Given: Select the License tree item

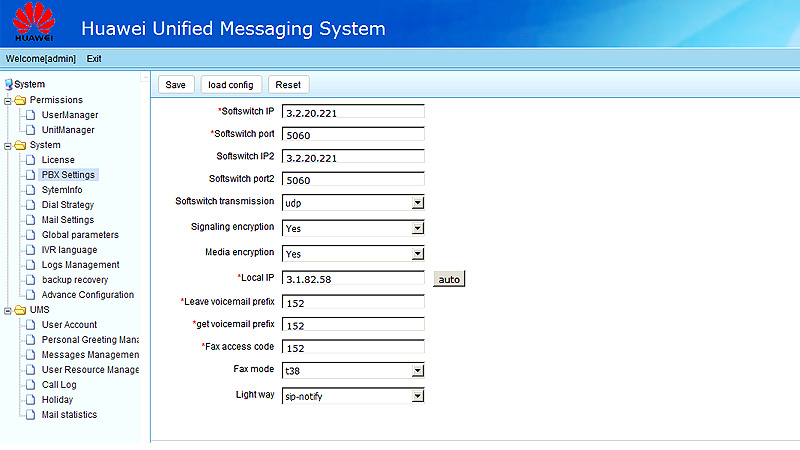Looking at the screenshot, I should [58, 160].
